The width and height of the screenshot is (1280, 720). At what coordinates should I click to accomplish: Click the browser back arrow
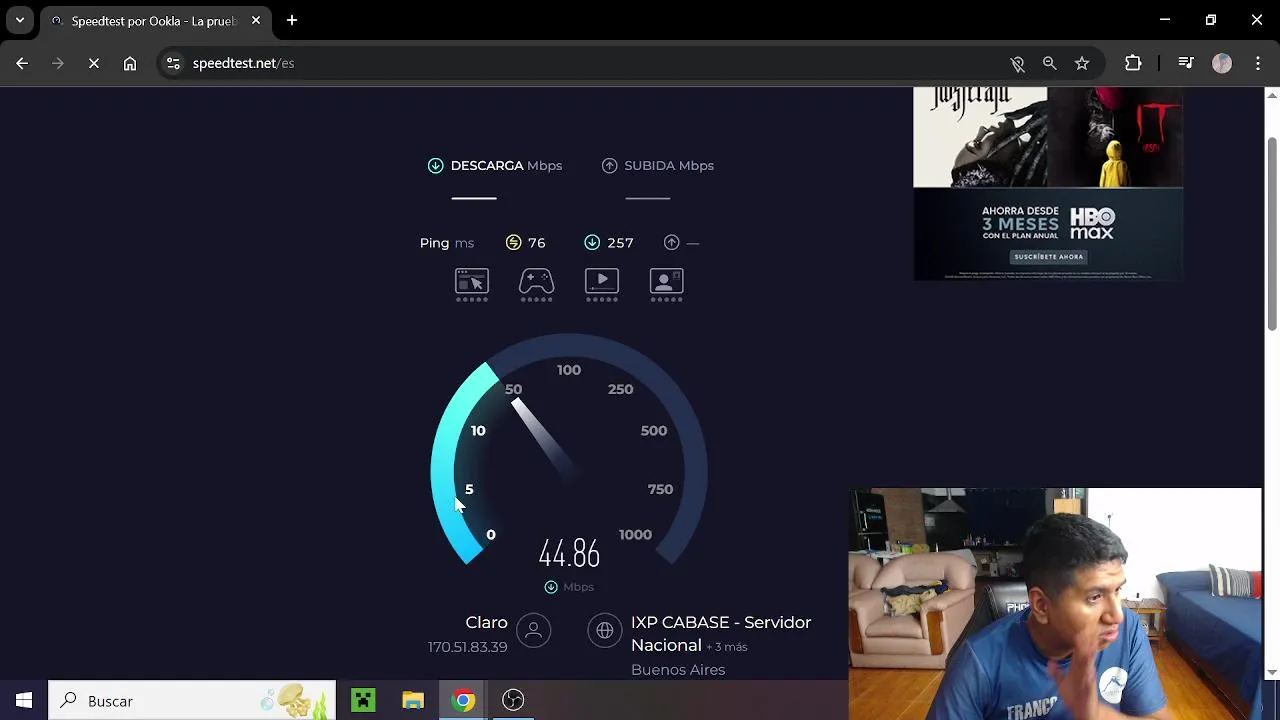click(22, 63)
